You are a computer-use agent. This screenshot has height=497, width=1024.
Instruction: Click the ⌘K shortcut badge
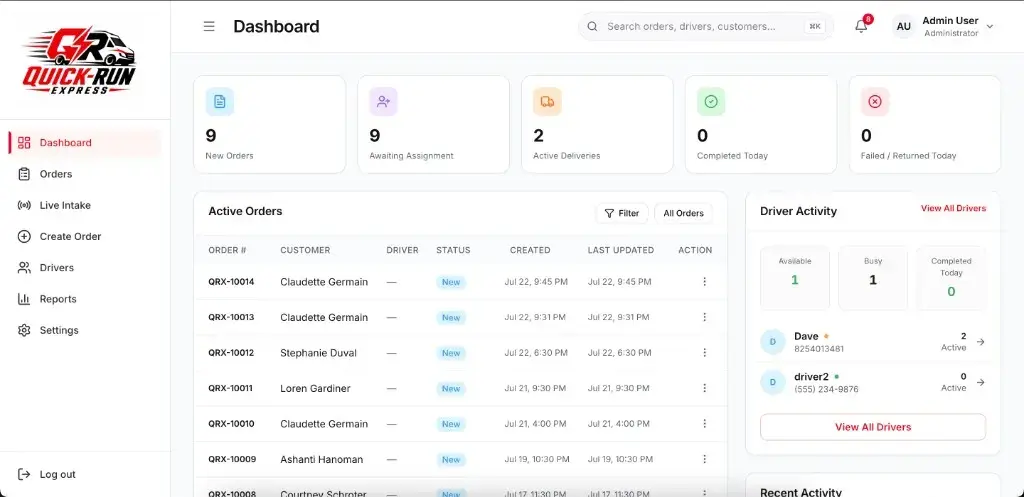point(814,27)
